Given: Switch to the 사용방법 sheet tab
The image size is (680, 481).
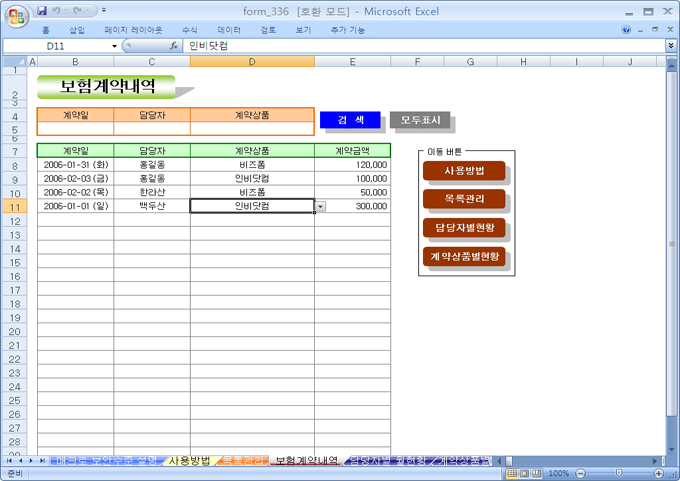Looking at the screenshot, I should [189, 461].
